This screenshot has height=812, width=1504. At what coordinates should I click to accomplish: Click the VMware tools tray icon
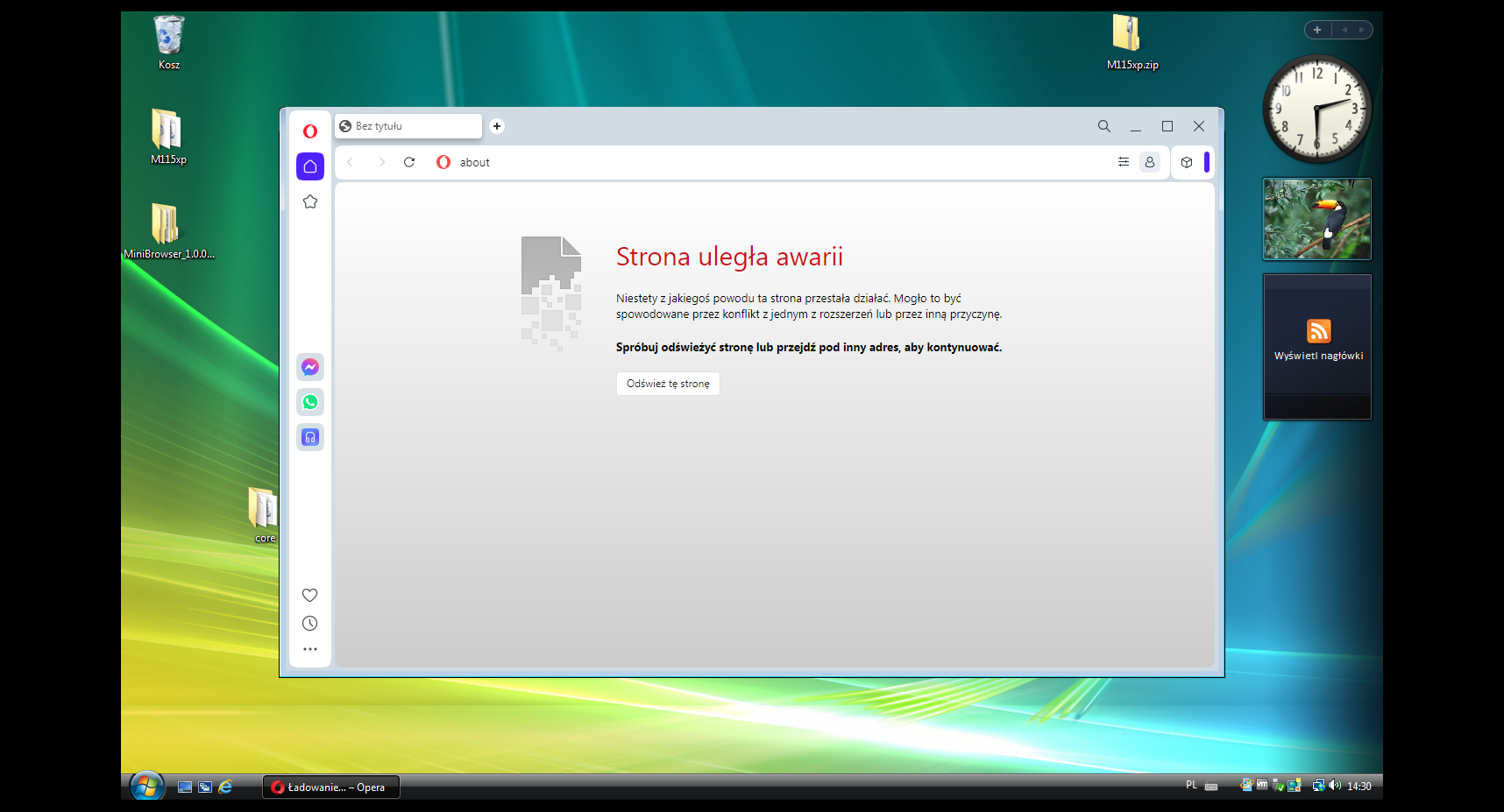pyautogui.click(x=1262, y=785)
